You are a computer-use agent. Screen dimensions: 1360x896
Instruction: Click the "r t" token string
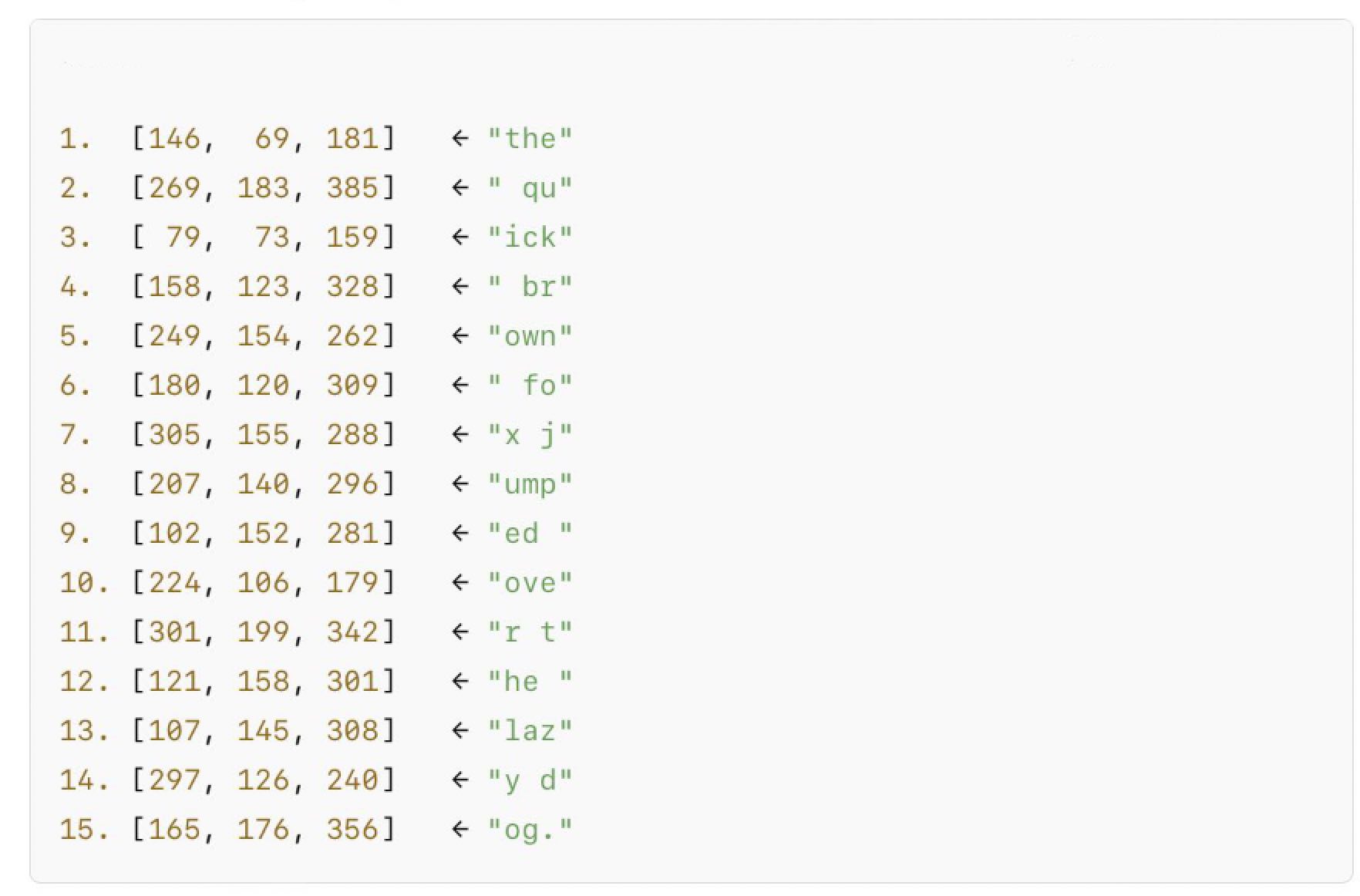click(530, 632)
